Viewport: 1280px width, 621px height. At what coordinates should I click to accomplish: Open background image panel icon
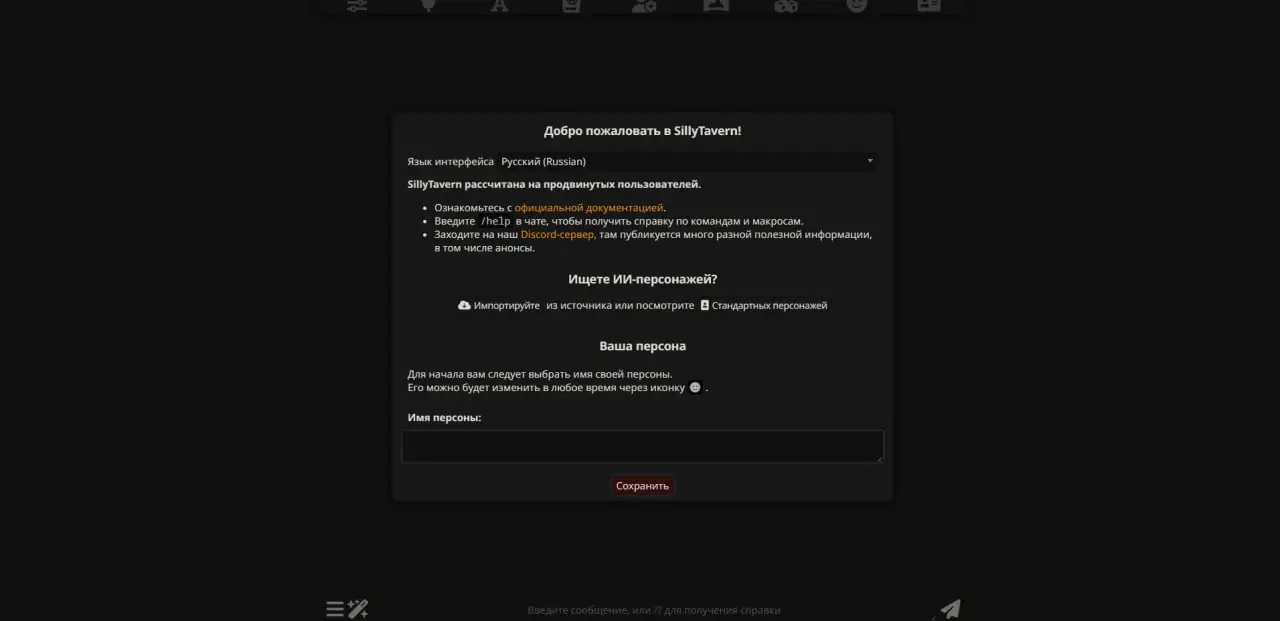coord(715,5)
